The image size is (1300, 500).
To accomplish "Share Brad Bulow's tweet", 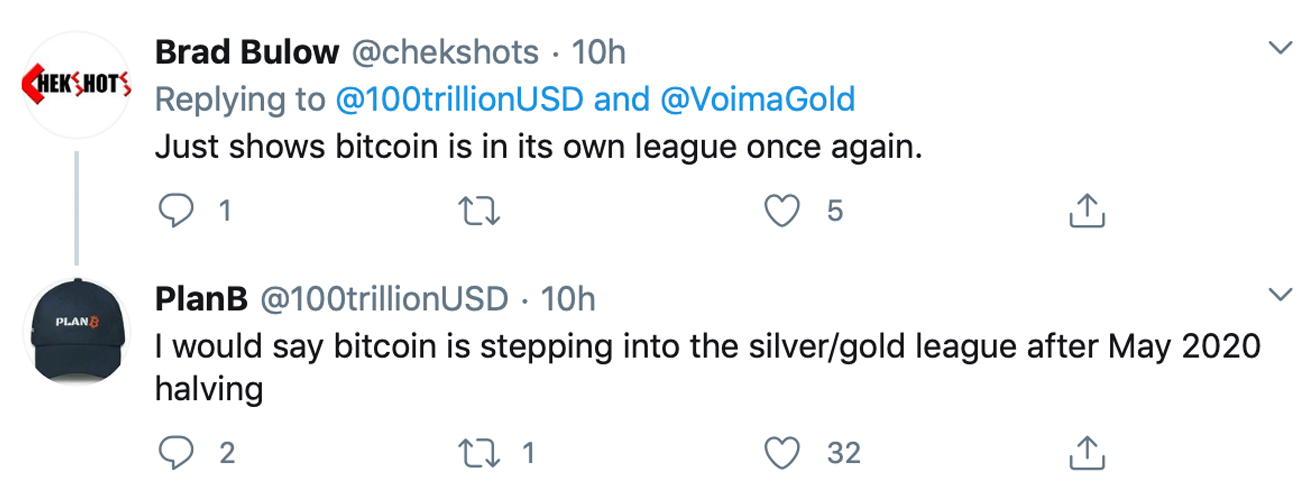I will 1086,211.
